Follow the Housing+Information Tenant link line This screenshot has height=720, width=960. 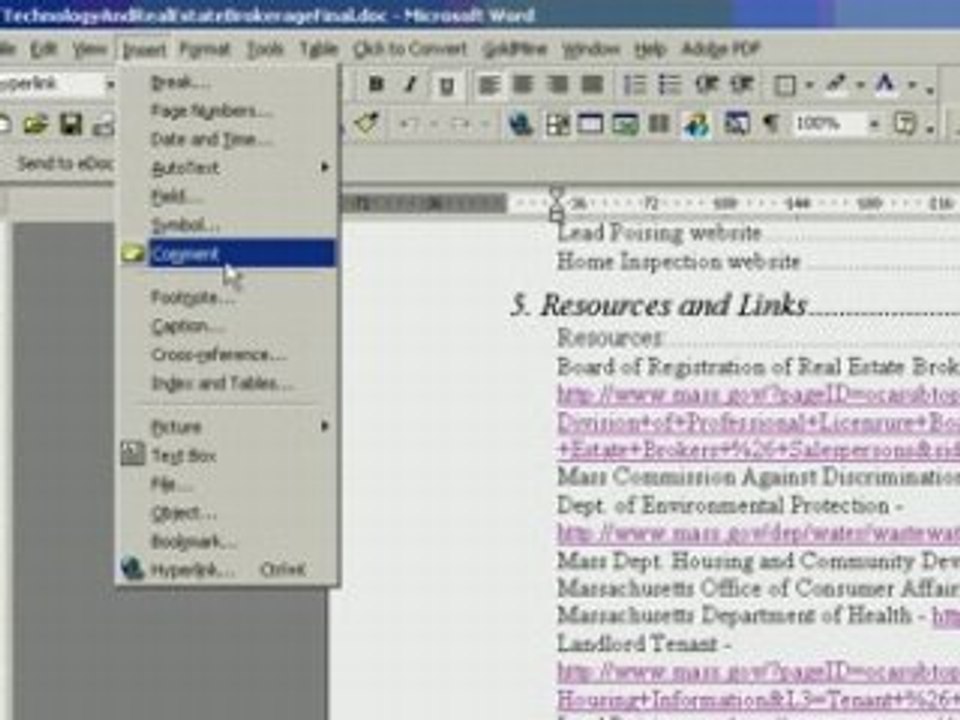[x=759, y=699]
